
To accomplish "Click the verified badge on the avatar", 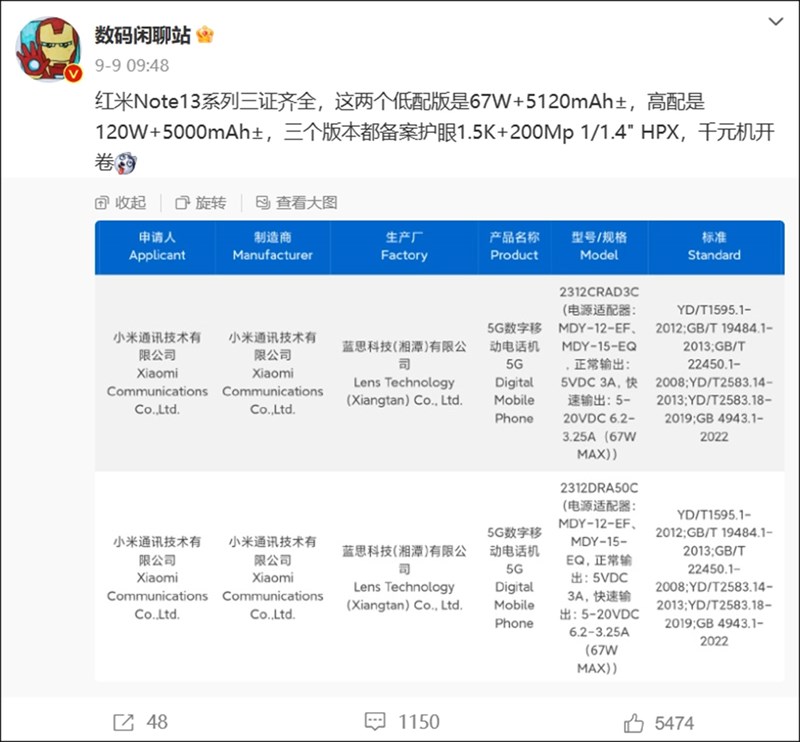I will point(71,70).
